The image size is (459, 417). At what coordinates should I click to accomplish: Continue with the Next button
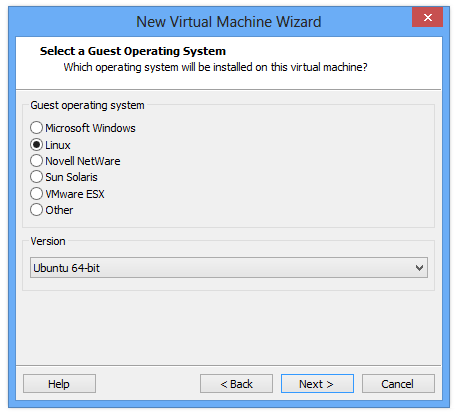point(317,384)
